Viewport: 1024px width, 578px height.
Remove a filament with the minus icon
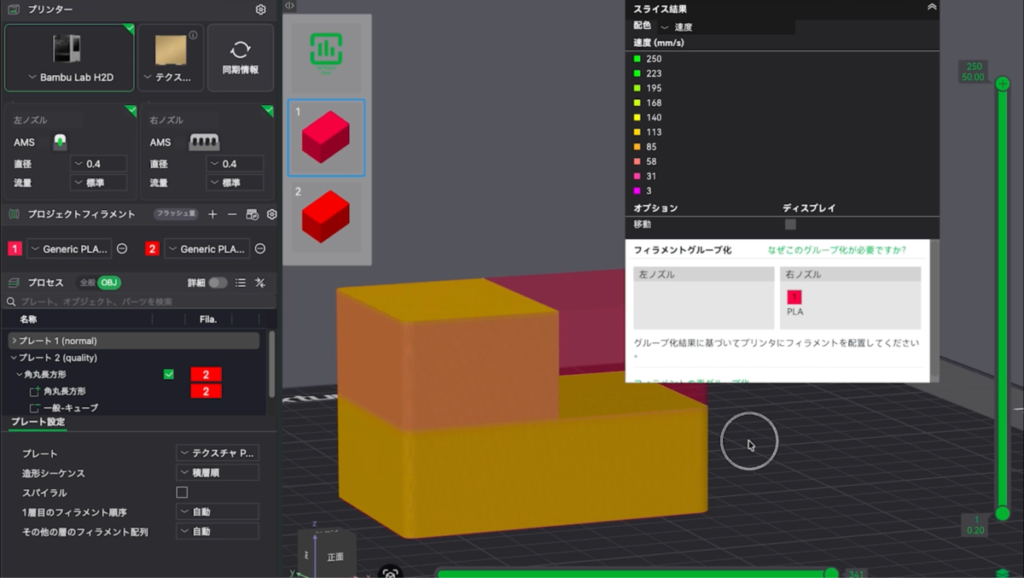[232, 214]
